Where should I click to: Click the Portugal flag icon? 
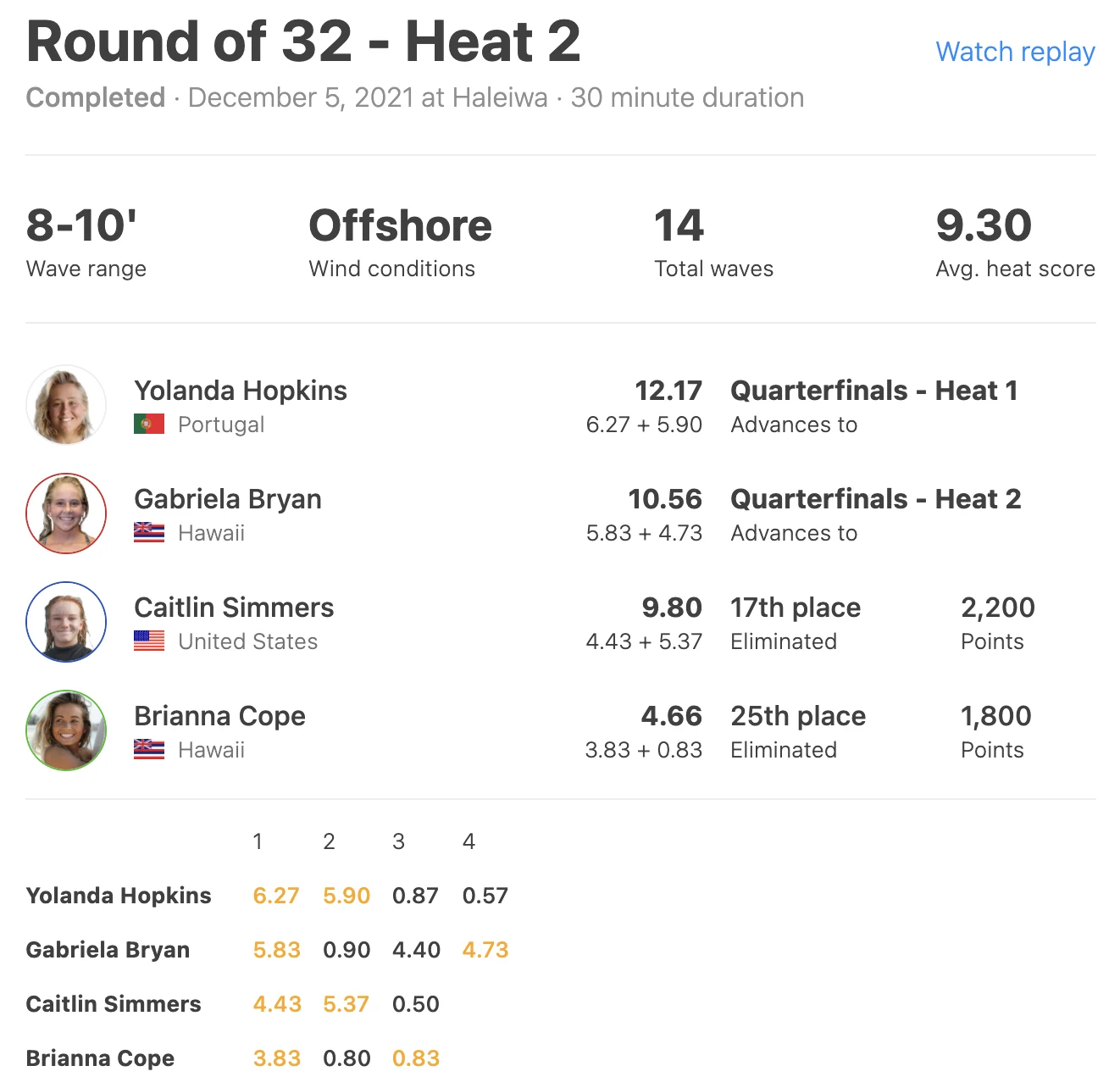point(149,424)
